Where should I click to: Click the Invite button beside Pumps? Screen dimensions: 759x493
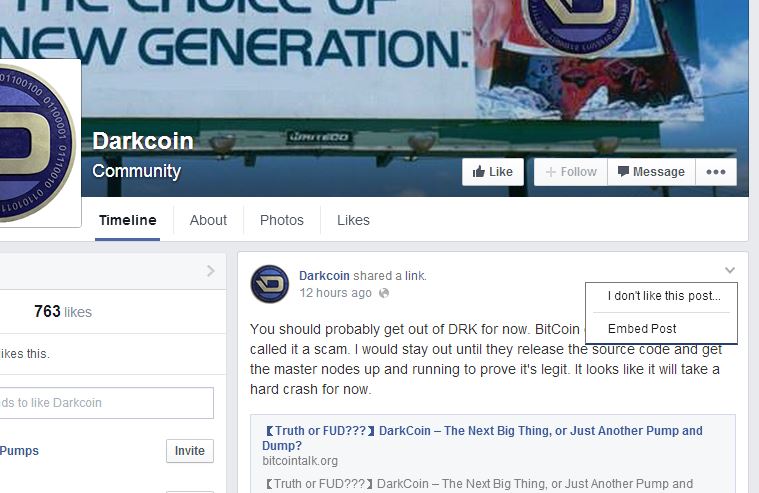pos(190,451)
